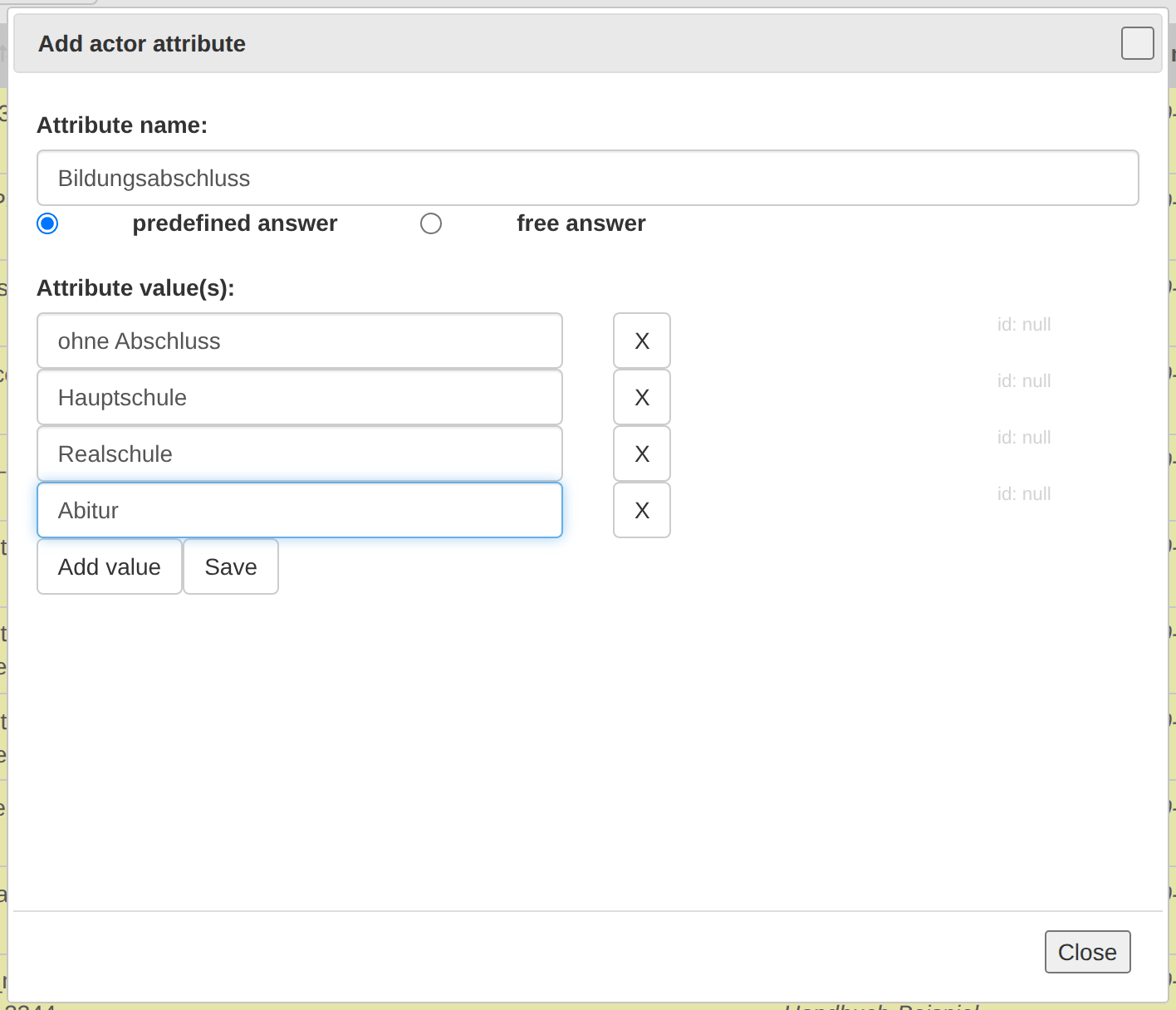The image size is (1176, 1010).
Task: Remove the 'Hauptschule' value with X
Action: [642, 397]
